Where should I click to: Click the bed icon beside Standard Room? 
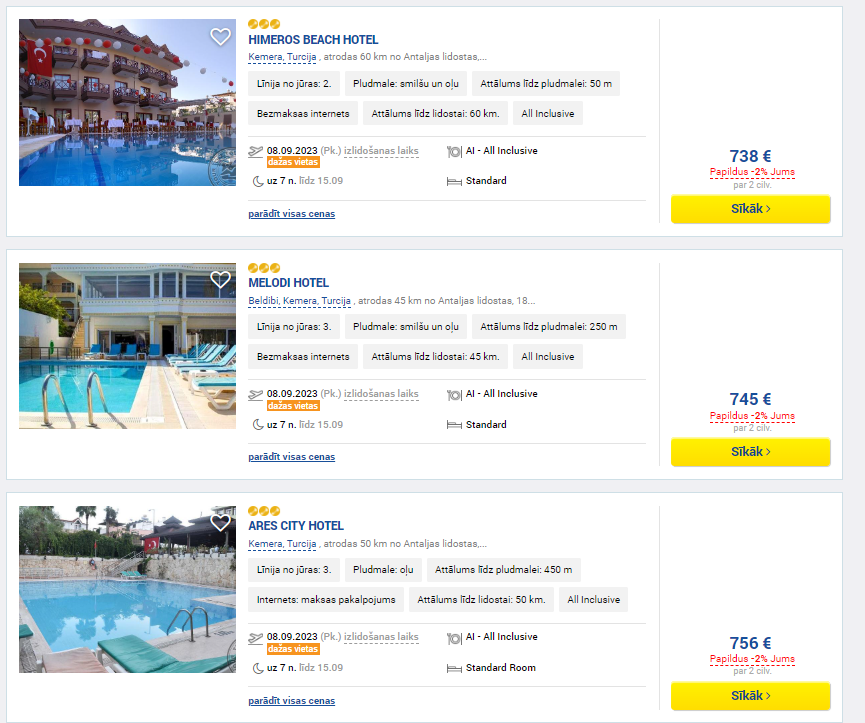(454, 669)
